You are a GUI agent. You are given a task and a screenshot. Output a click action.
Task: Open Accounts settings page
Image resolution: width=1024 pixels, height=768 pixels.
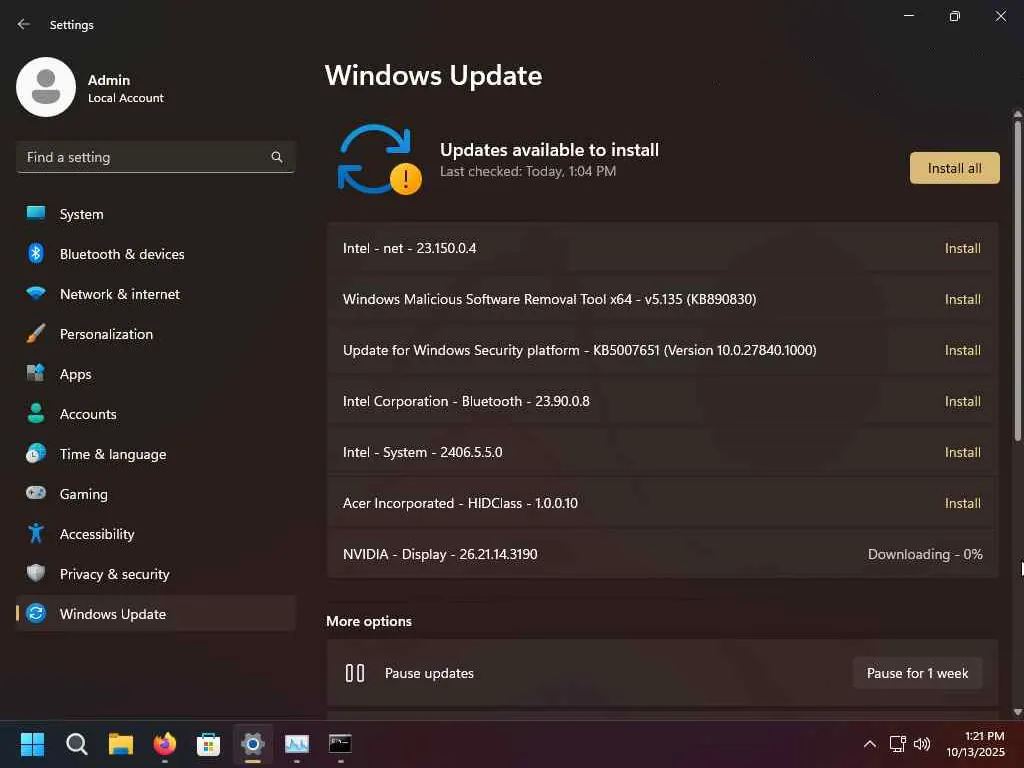tap(155, 413)
